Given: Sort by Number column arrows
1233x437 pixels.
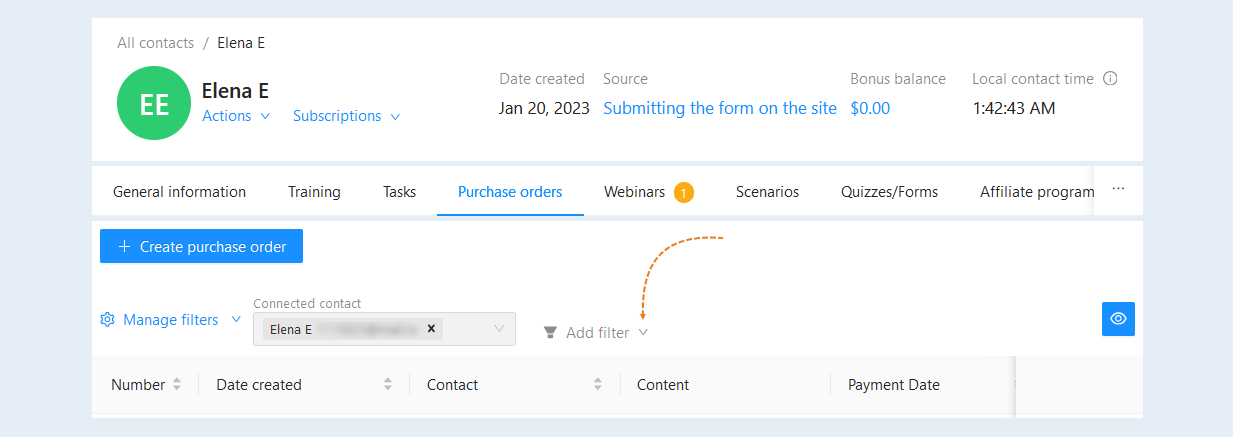Looking at the screenshot, I should pyautogui.click(x=177, y=384).
